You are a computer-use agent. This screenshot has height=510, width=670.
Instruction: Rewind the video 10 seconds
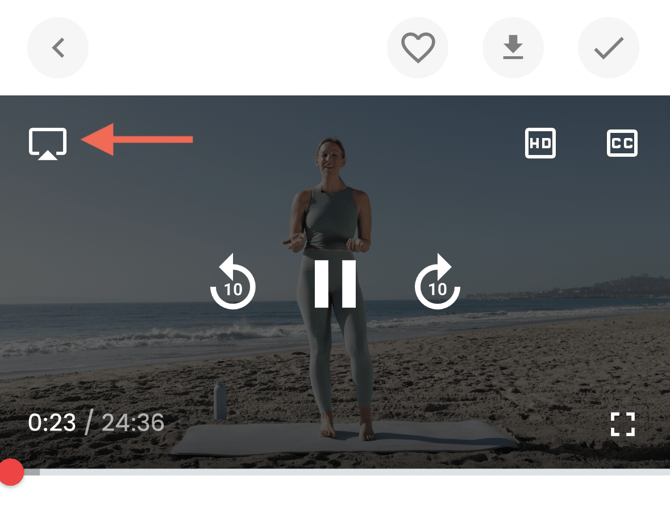(x=233, y=281)
